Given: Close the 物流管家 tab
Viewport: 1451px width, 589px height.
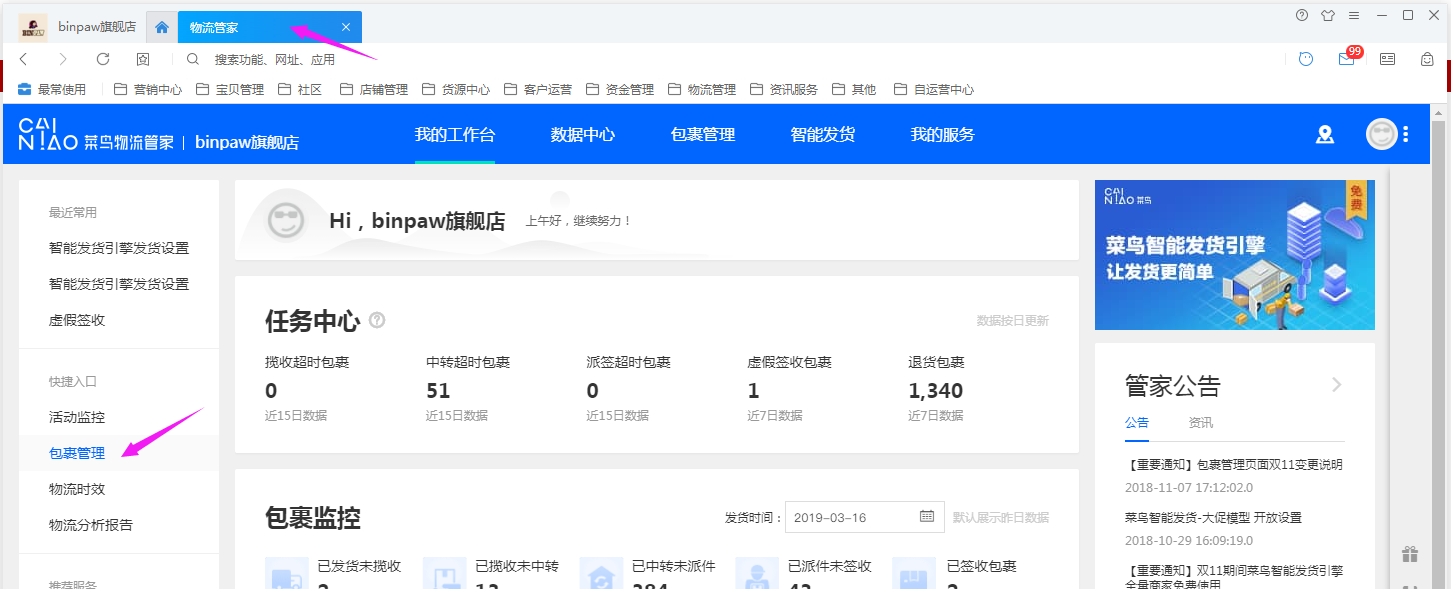Looking at the screenshot, I should pyautogui.click(x=346, y=27).
